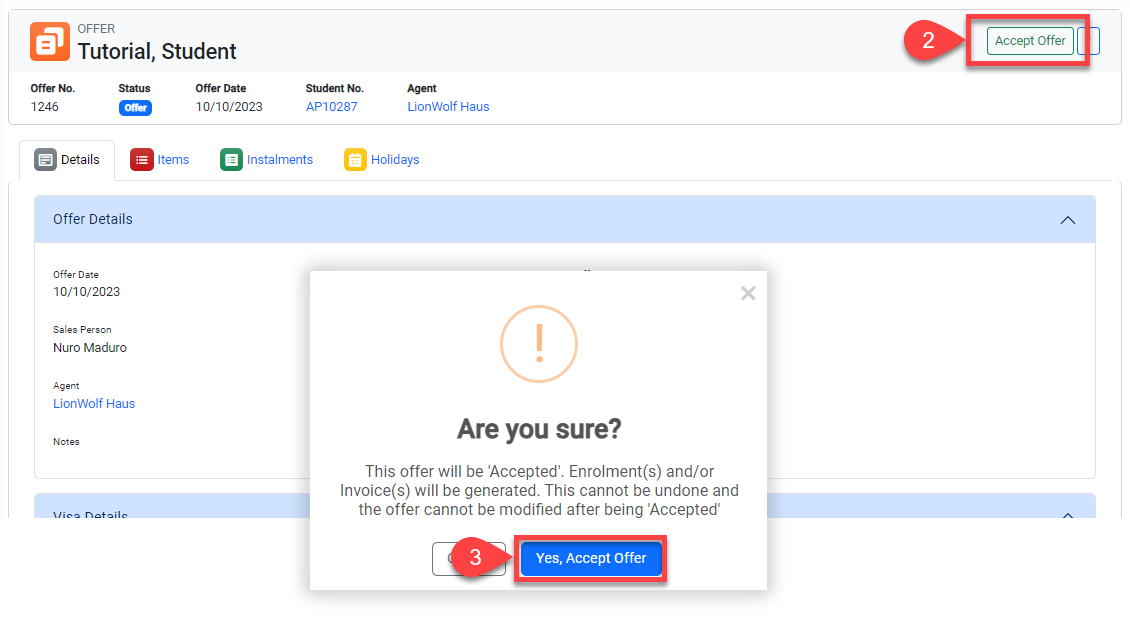Open student number AP10287 link
Image resolution: width=1130 pixels, height=618 pixels.
click(x=332, y=107)
